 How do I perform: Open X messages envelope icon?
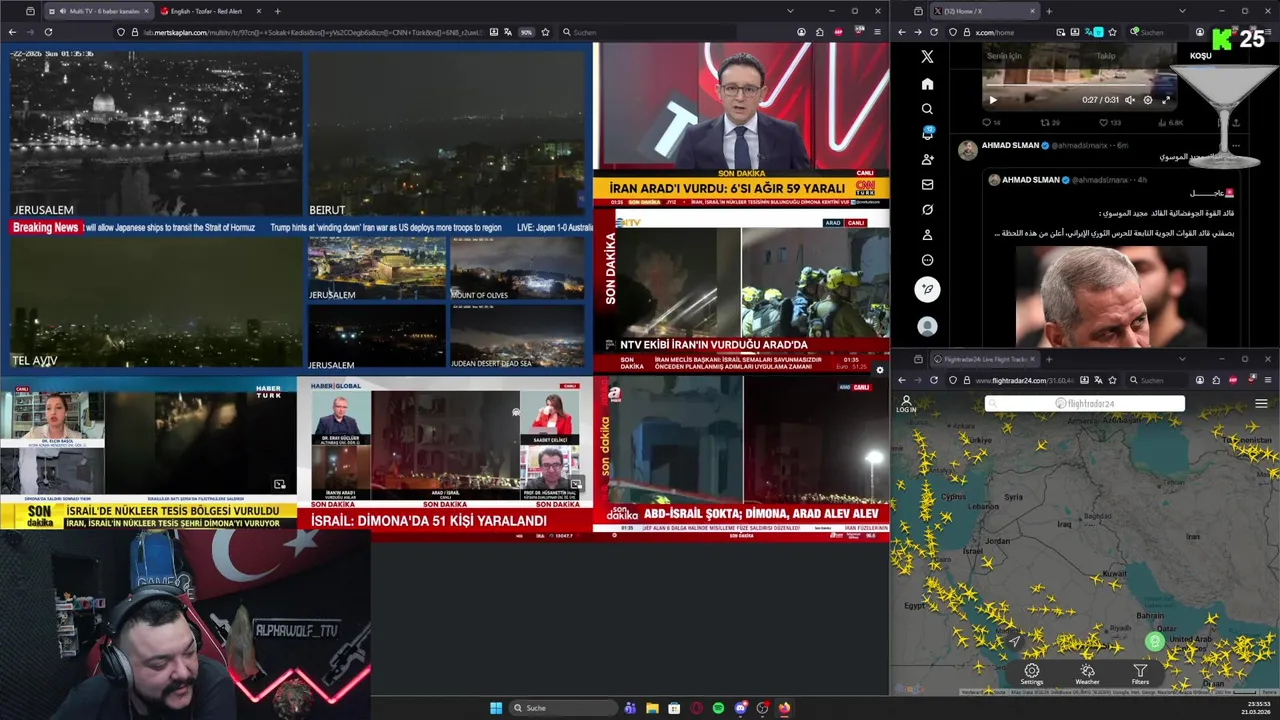(927, 184)
